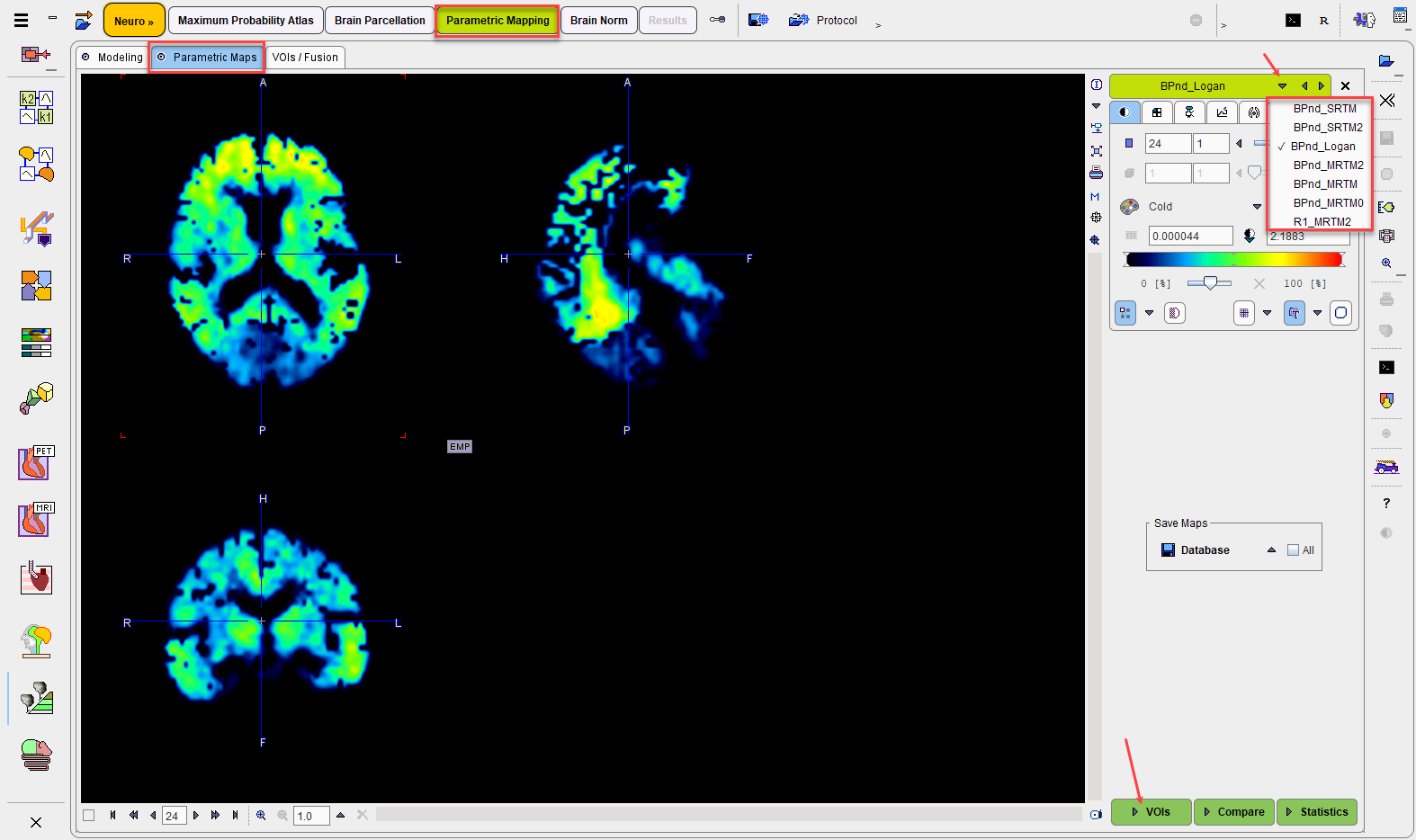Click the zoom-in magnifier in bottom bar
1416x840 pixels.
click(261, 815)
